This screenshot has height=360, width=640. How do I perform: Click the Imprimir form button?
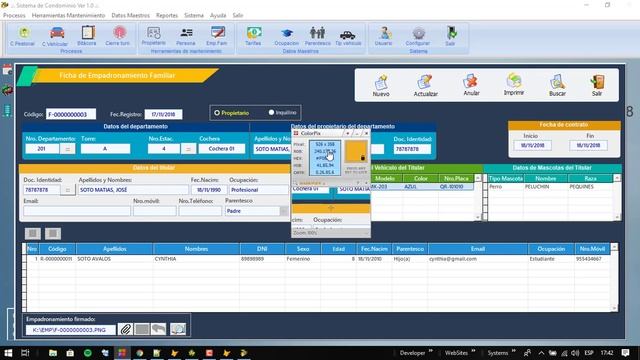(514, 85)
